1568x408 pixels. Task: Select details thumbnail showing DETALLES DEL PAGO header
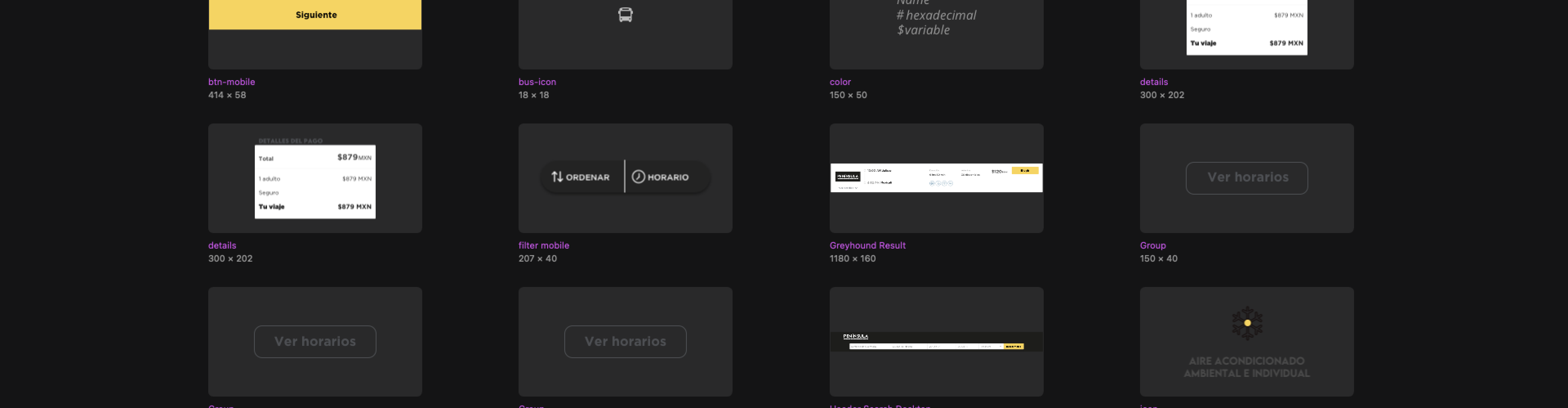click(x=315, y=178)
